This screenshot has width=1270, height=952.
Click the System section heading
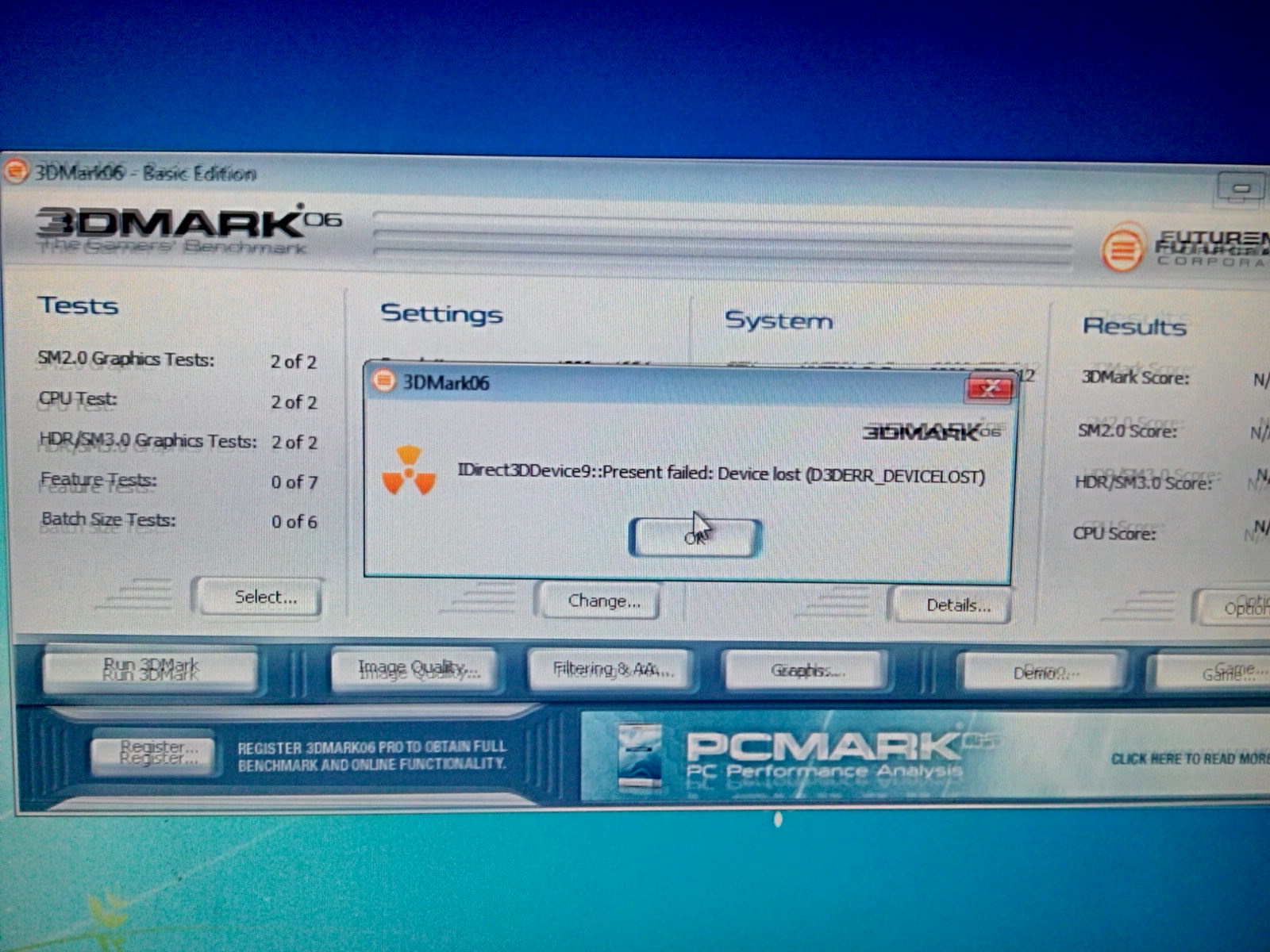(x=779, y=320)
